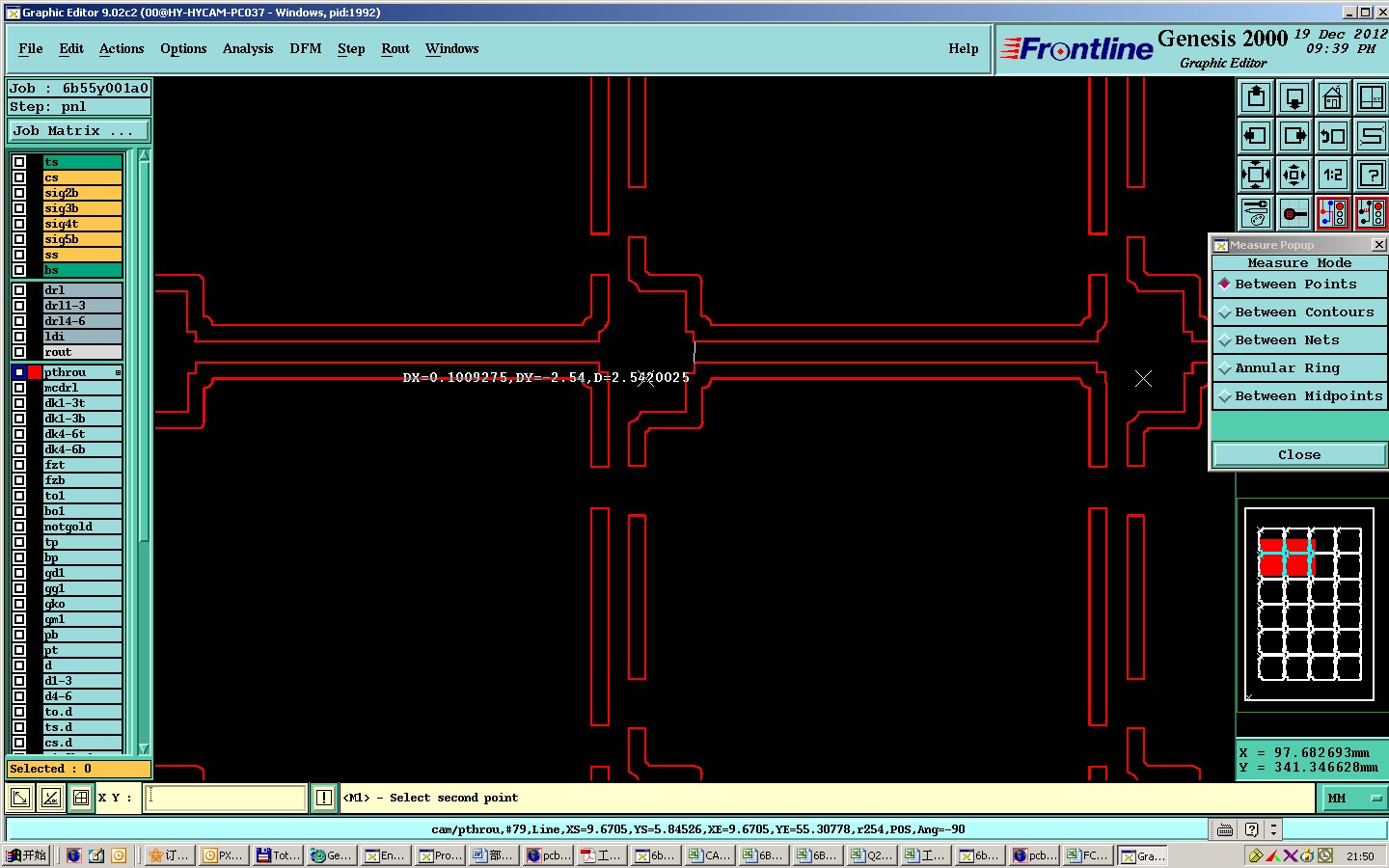Select Between Points measure mode

point(1299,285)
